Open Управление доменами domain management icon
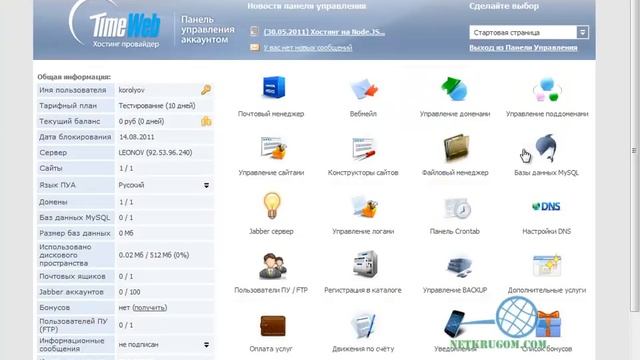The width and height of the screenshot is (640, 360). point(454,89)
